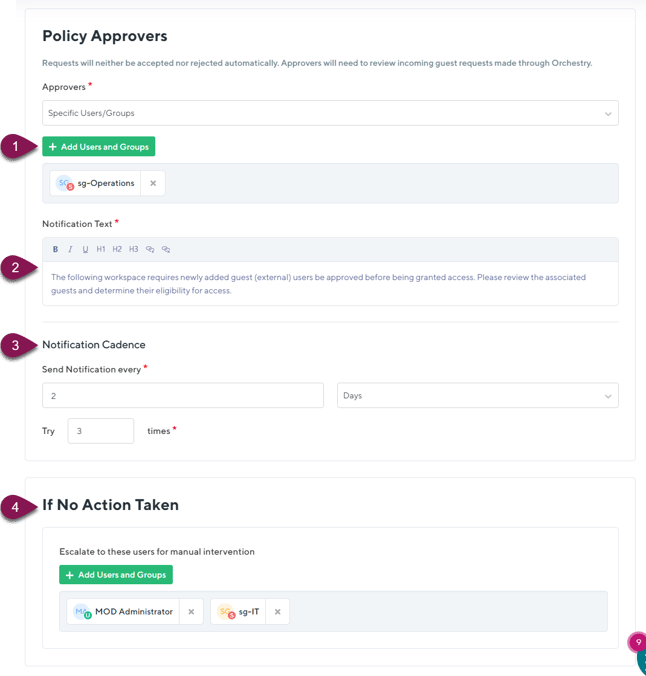Click inside the Notification Text body
646x676 pixels.
click(x=330, y=284)
